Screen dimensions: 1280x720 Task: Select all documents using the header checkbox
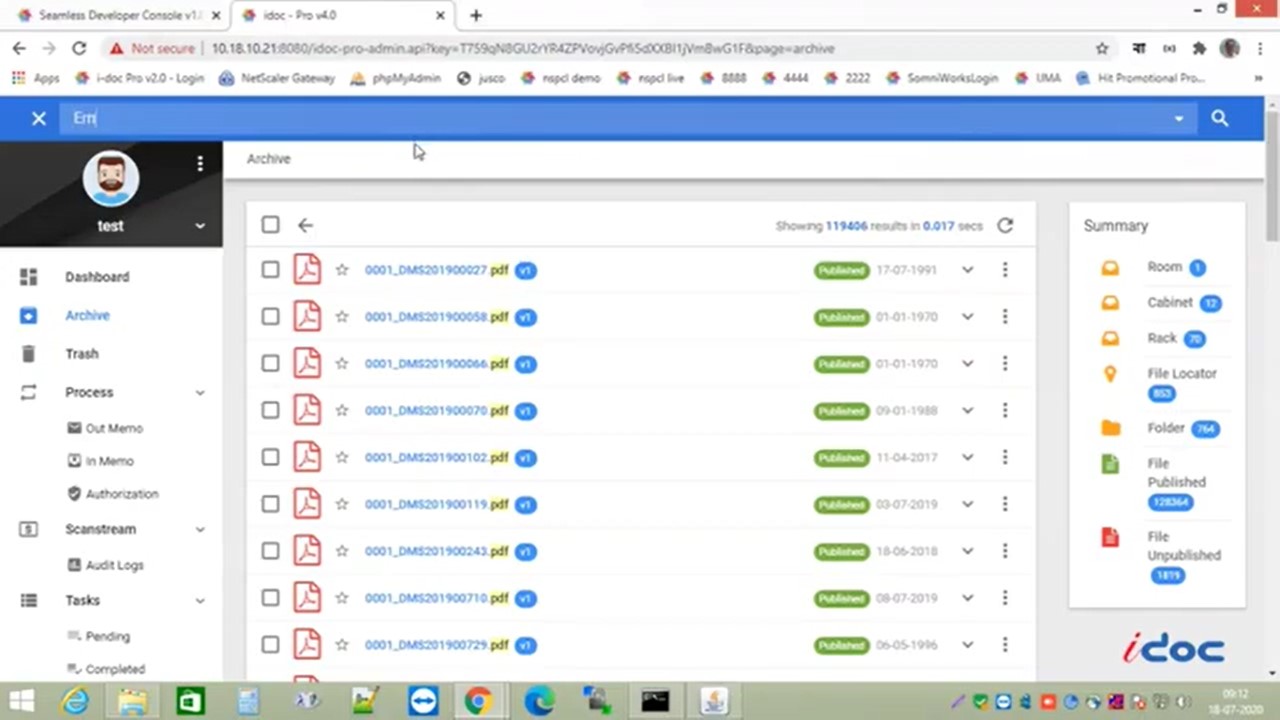[x=270, y=224]
